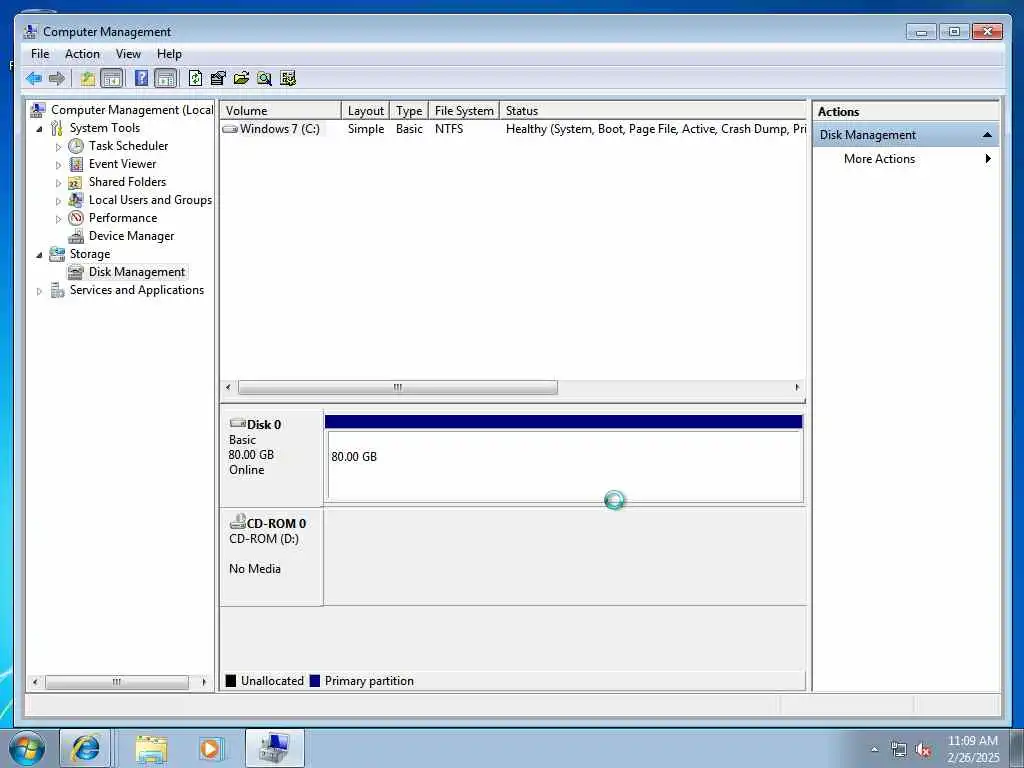Select Local Users and Groups in the tree

coord(150,200)
